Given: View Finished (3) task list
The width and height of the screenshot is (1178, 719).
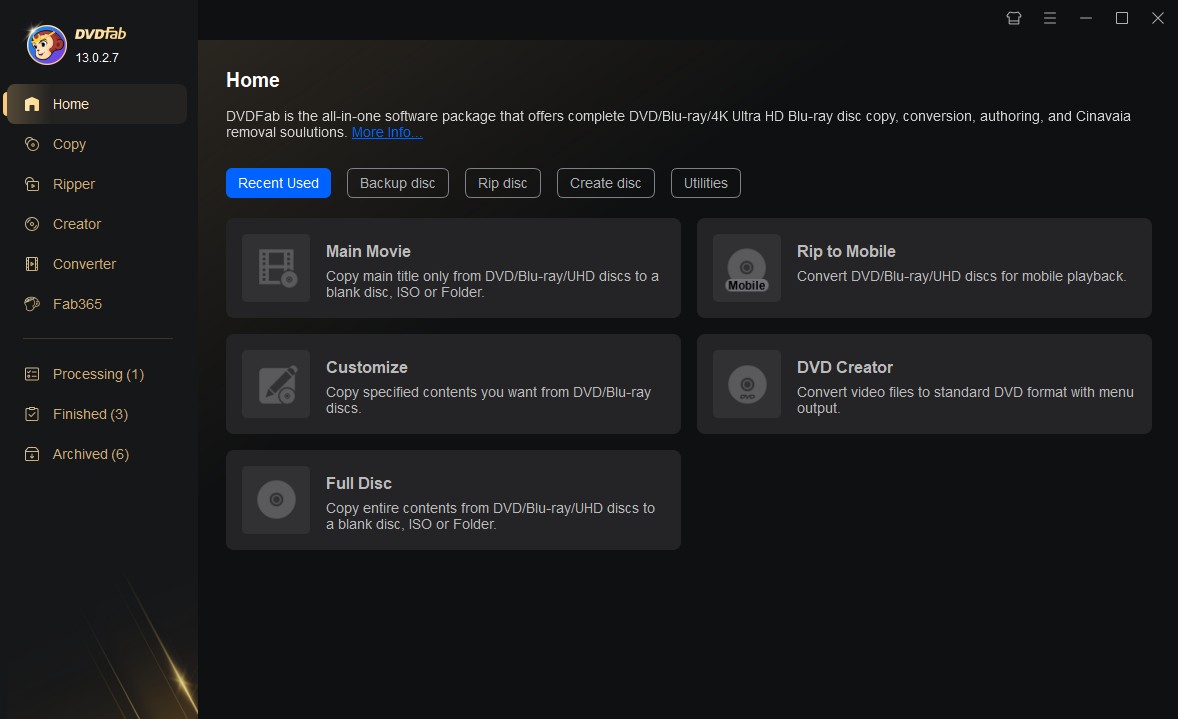Looking at the screenshot, I should pyautogui.click(x=90, y=414).
